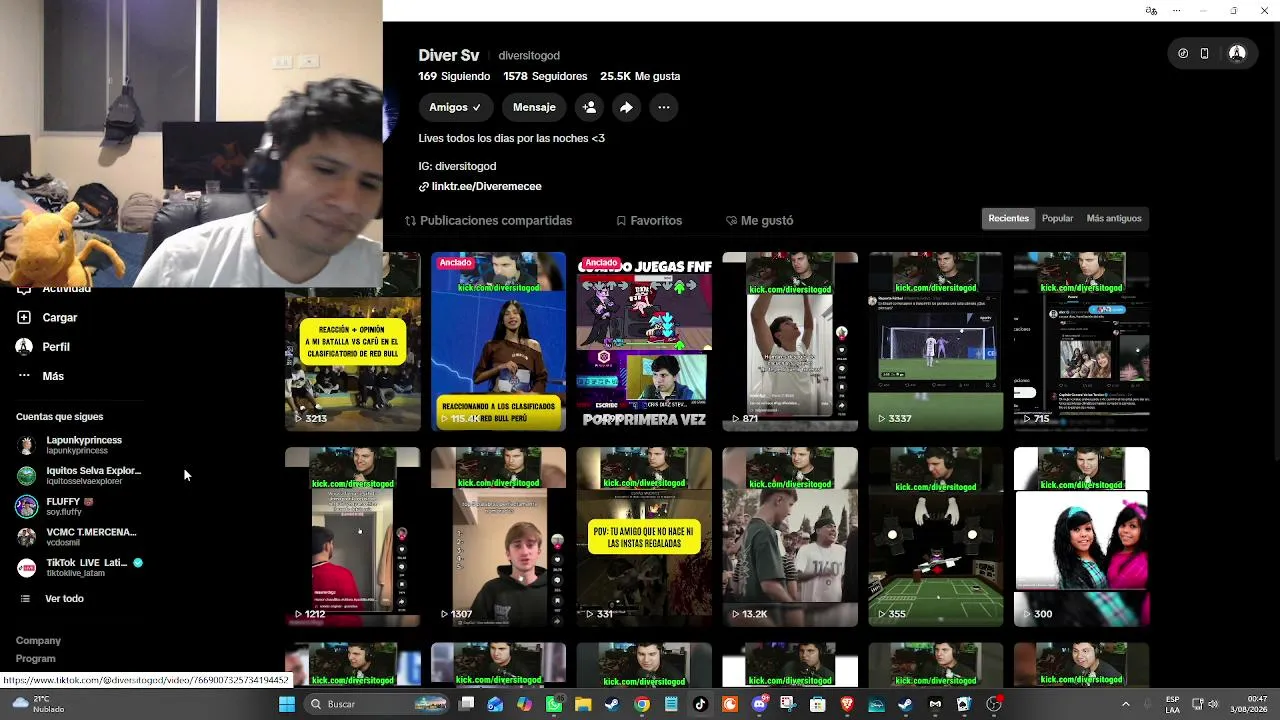Open the FLUFFY account avatar
The width and height of the screenshot is (1280, 720).
[x=26, y=506]
